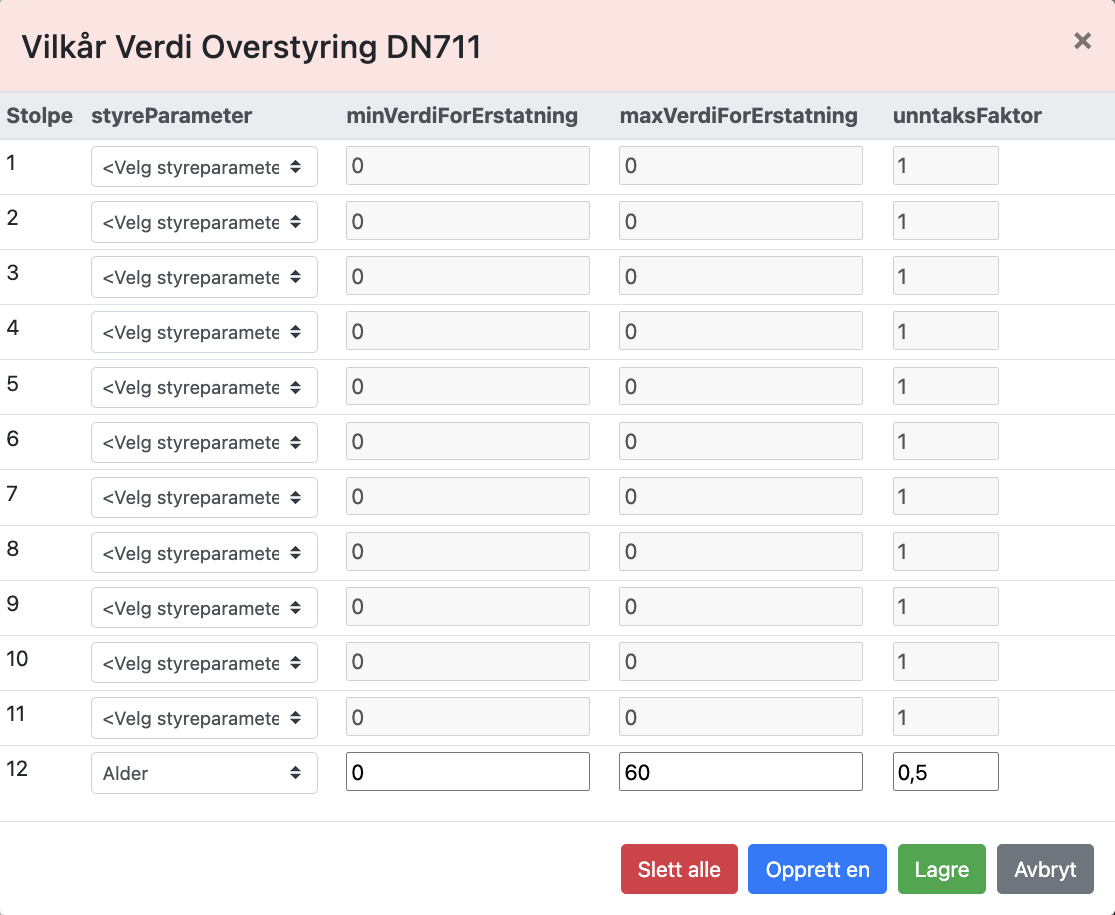1115x915 pixels.
Task: Open row 11 styreParameter selector
Action: tap(204, 718)
